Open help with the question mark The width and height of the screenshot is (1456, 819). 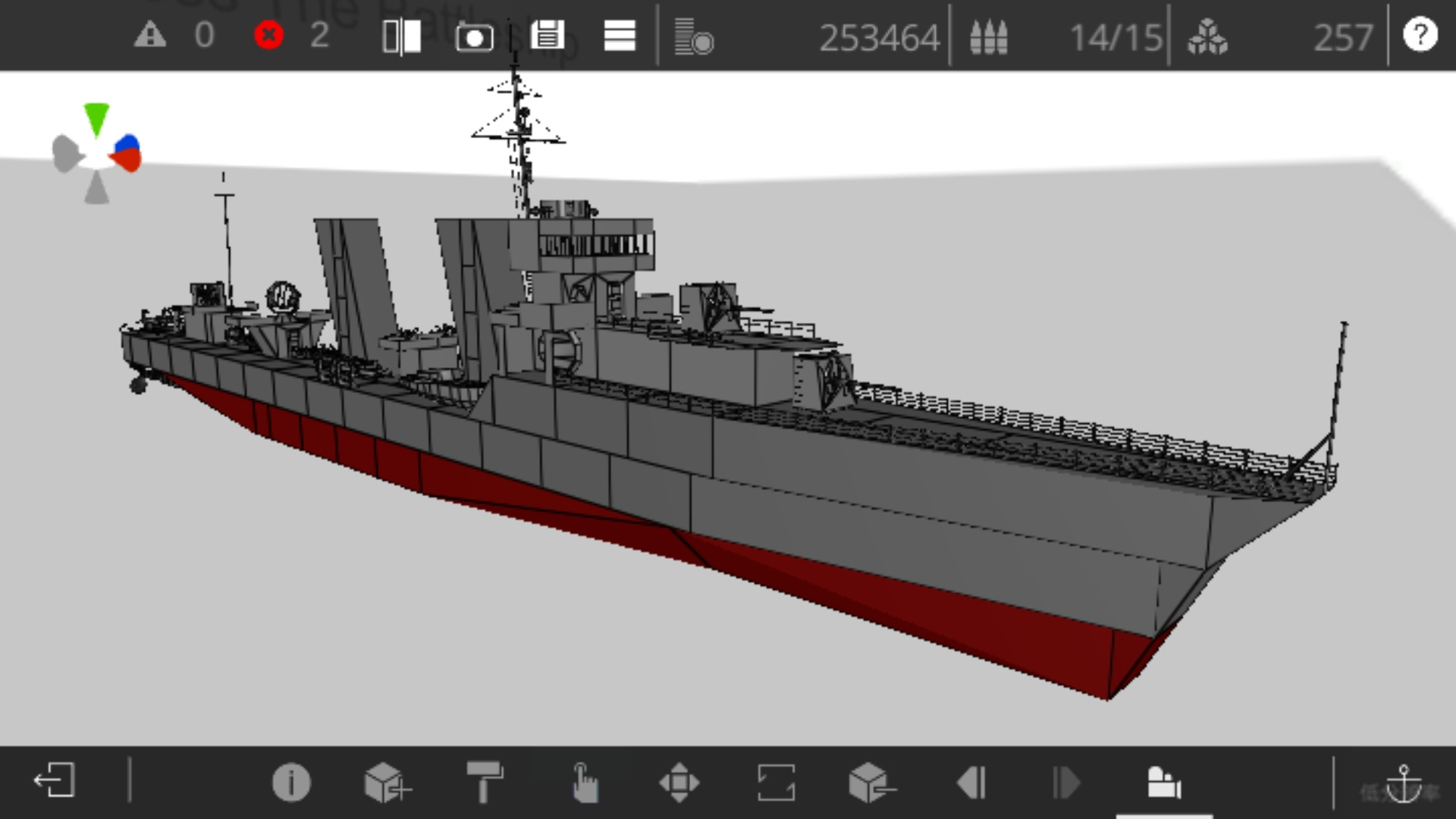pyautogui.click(x=1420, y=35)
